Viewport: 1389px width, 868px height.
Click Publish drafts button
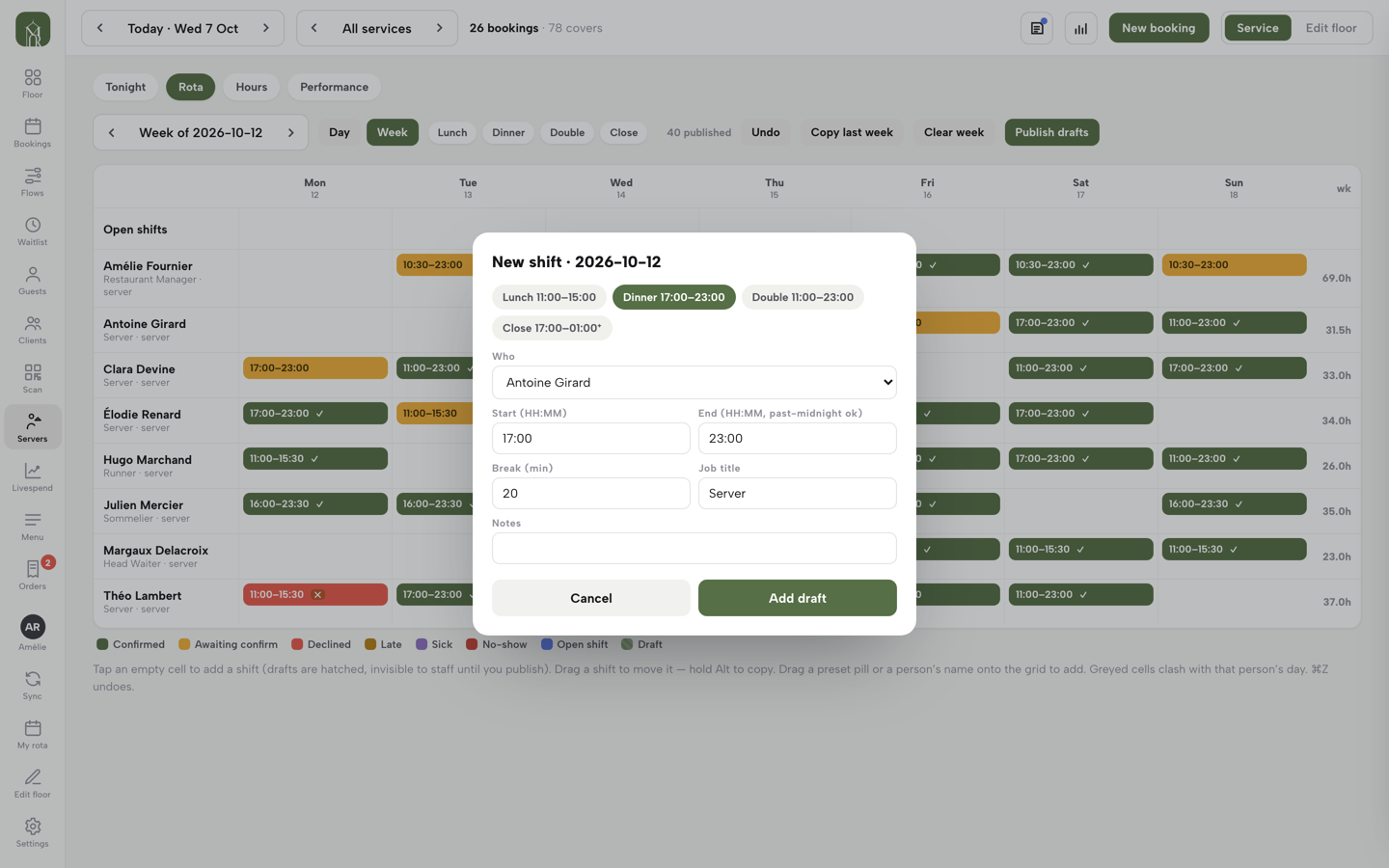1051,132
